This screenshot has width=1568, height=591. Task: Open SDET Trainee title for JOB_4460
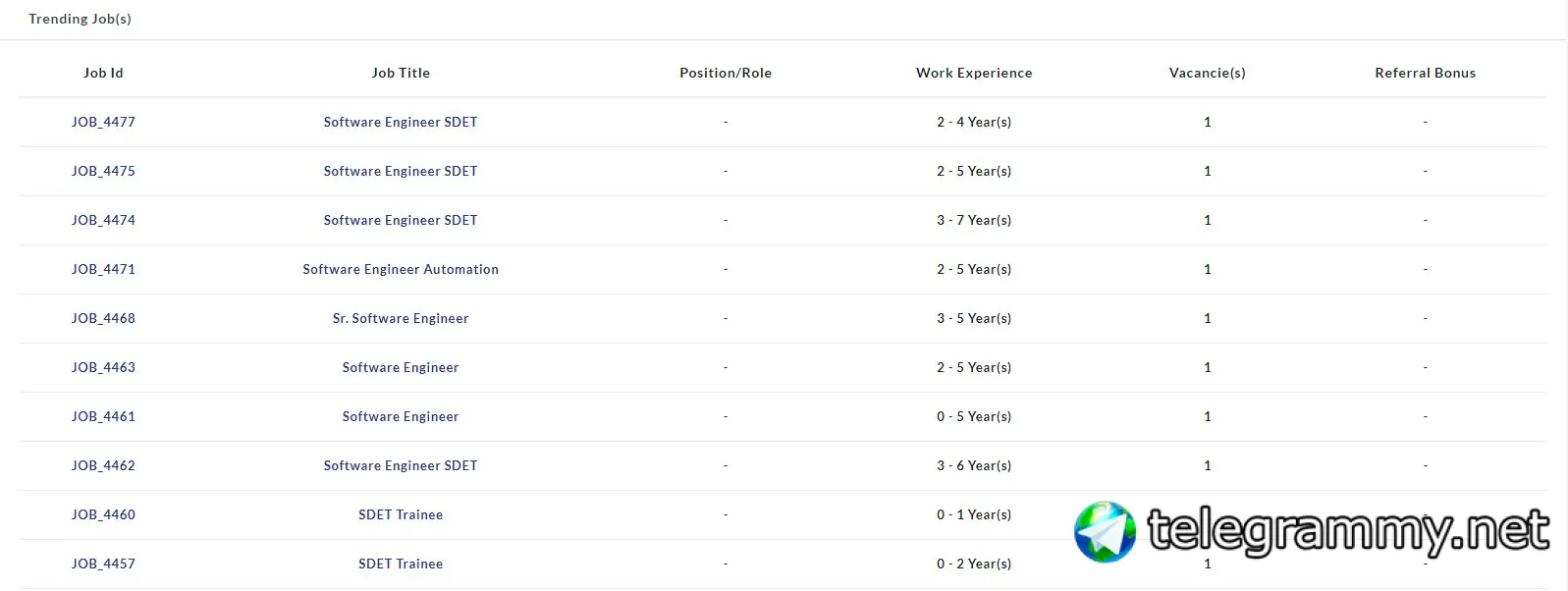point(401,514)
